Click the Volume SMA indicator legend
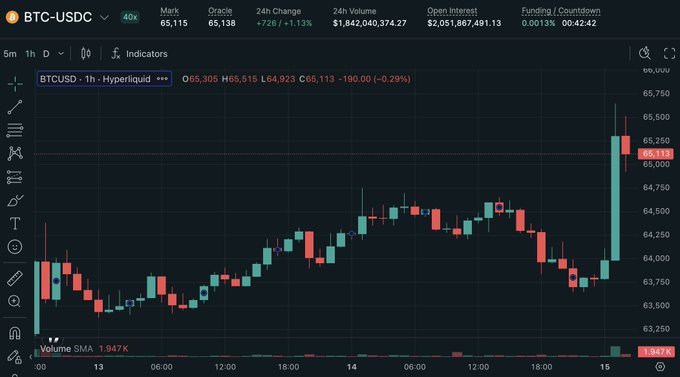 (x=84, y=349)
